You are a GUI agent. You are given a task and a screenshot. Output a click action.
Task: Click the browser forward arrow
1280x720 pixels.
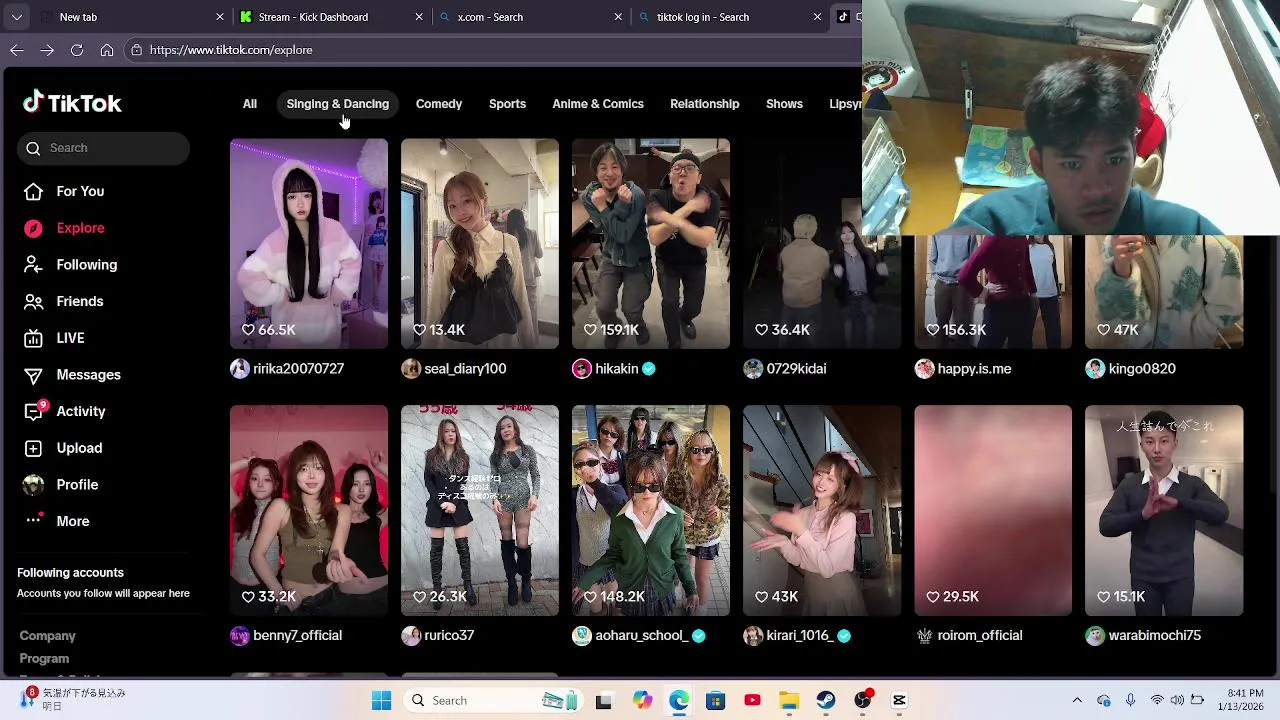47,50
